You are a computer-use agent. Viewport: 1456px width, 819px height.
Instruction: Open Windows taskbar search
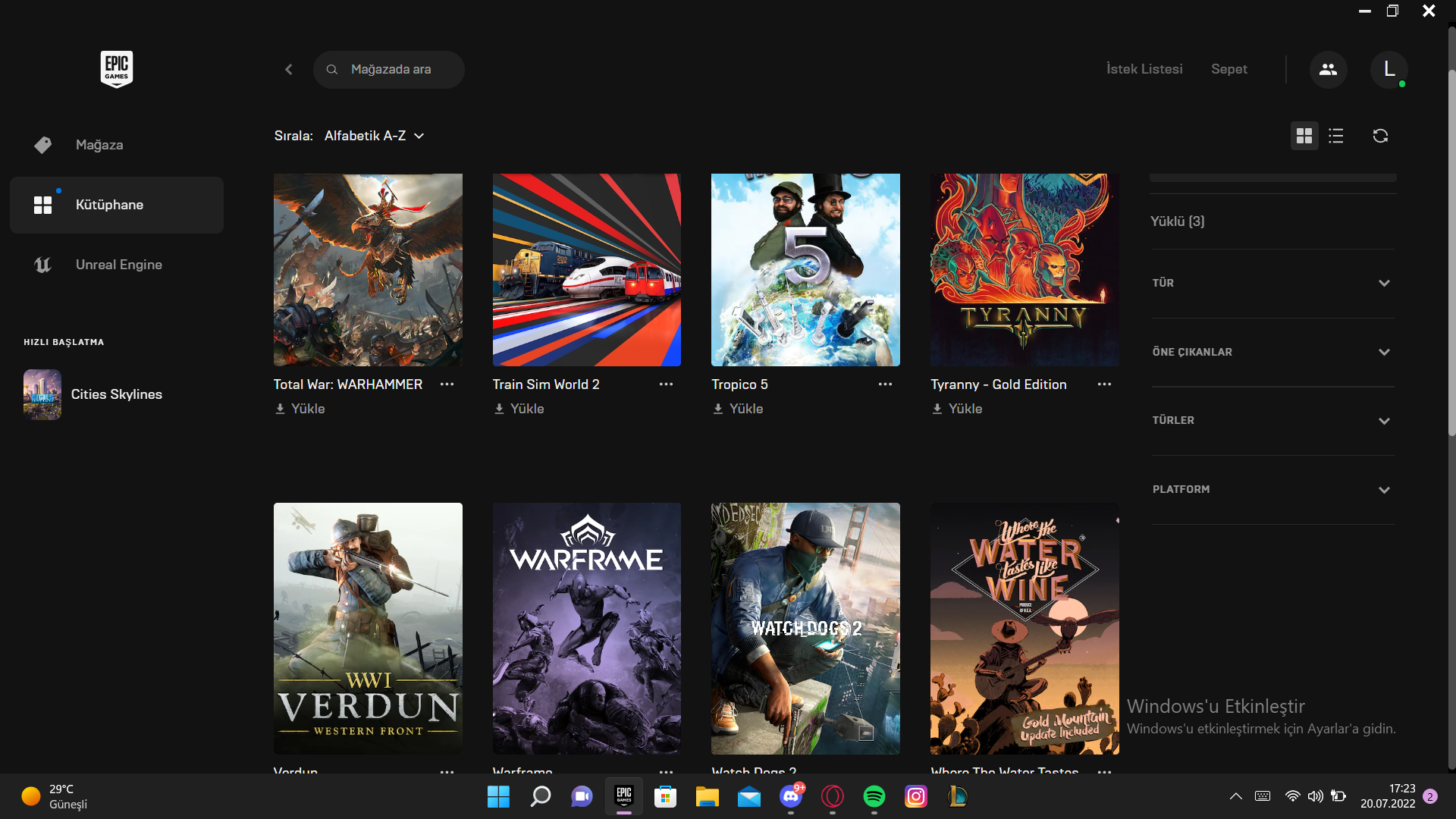[x=540, y=796]
